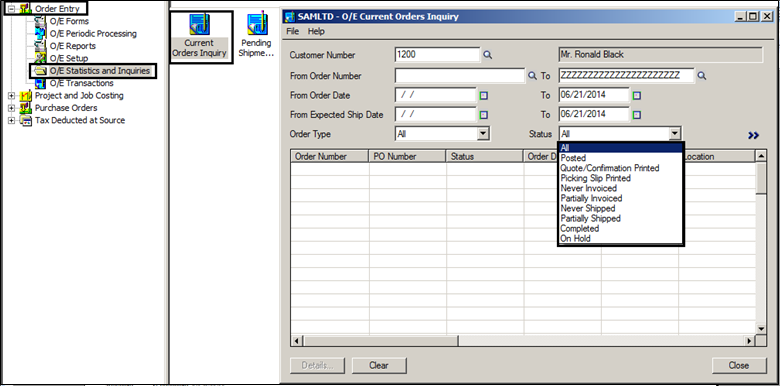
Task: Click the Project and Job Costing icon
Action: point(25,96)
